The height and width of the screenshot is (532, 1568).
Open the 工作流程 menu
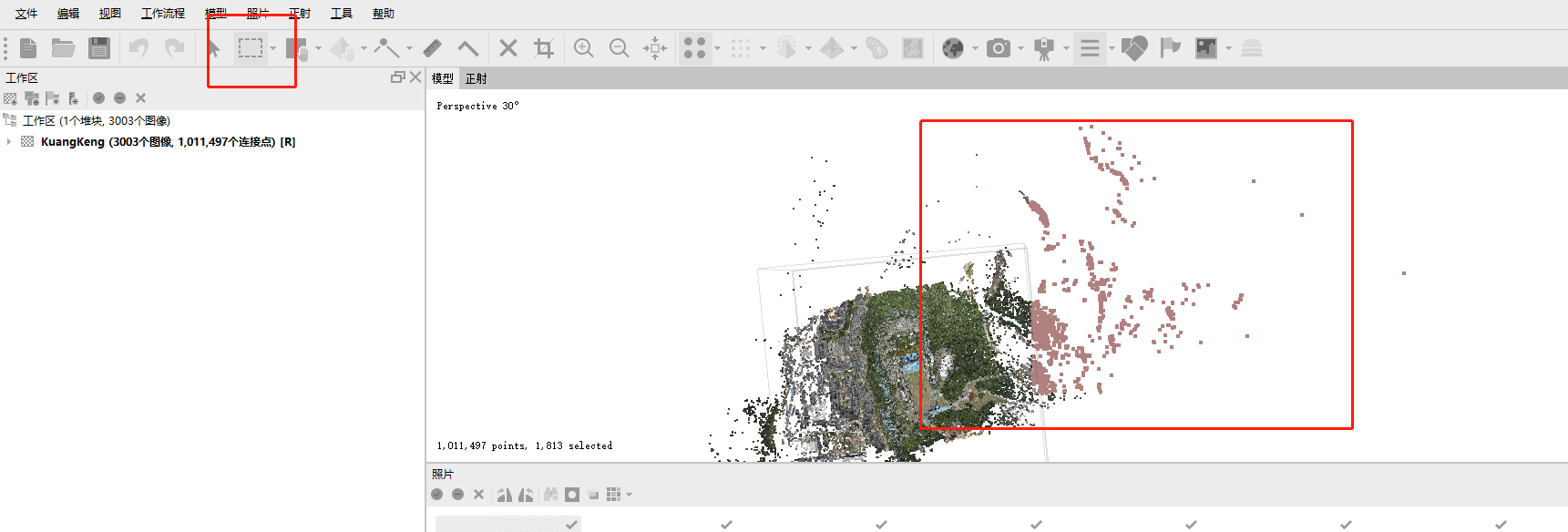tap(163, 14)
